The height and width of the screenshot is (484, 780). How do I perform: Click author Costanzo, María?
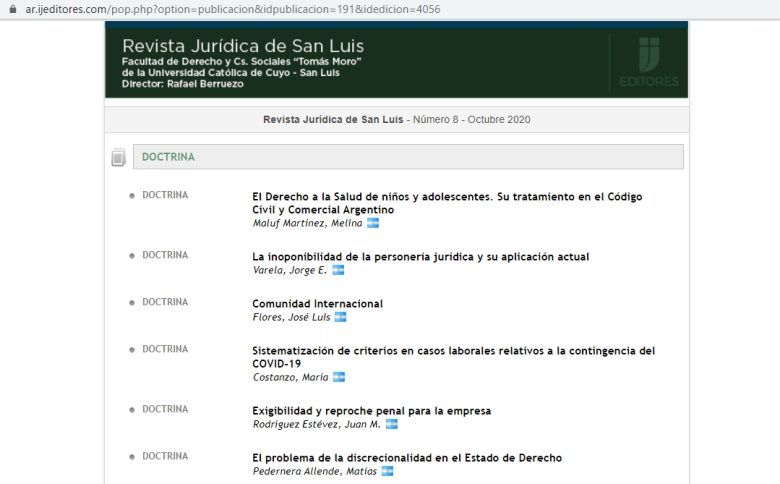pos(290,378)
